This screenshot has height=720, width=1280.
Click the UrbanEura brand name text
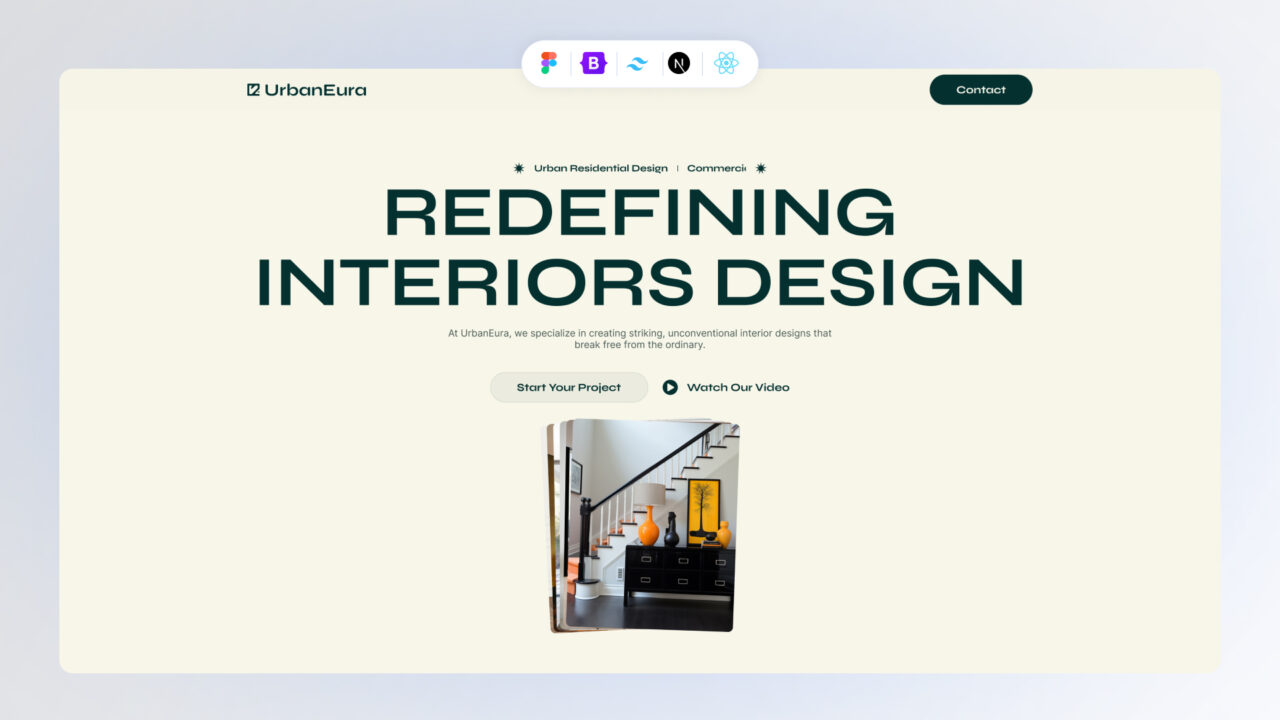pyautogui.click(x=315, y=90)
